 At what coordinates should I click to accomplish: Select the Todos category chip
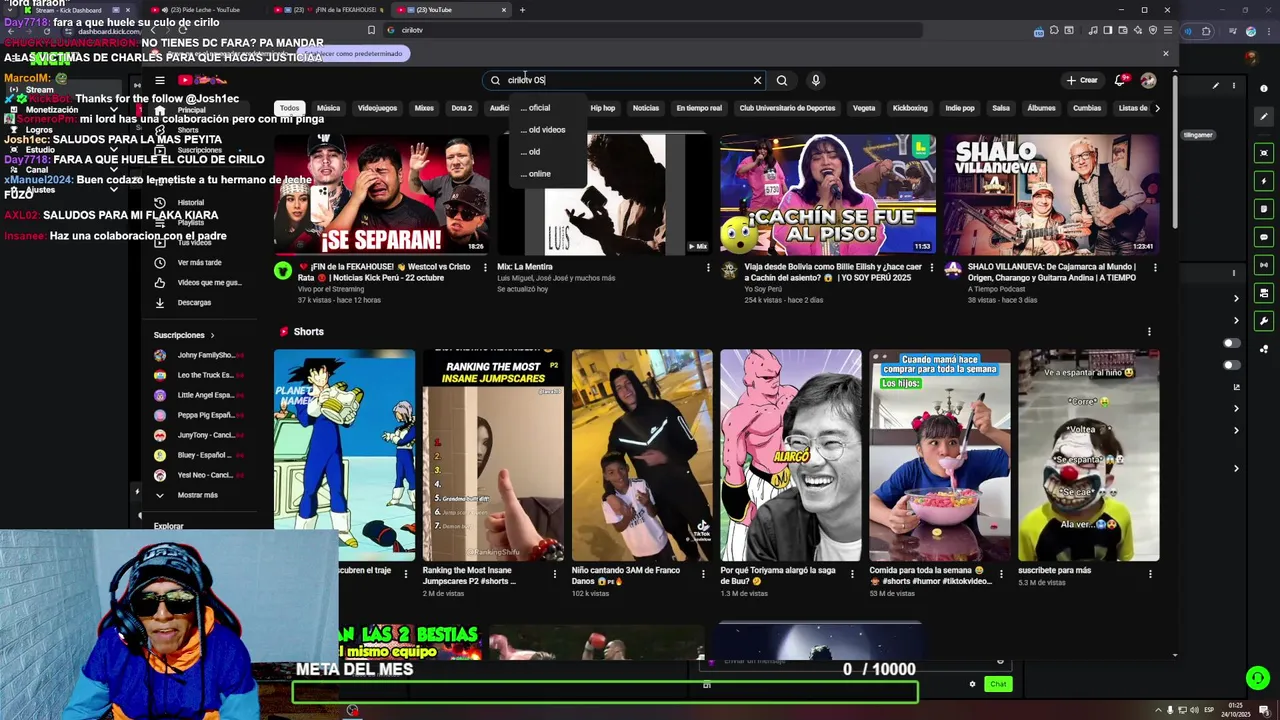289,108
